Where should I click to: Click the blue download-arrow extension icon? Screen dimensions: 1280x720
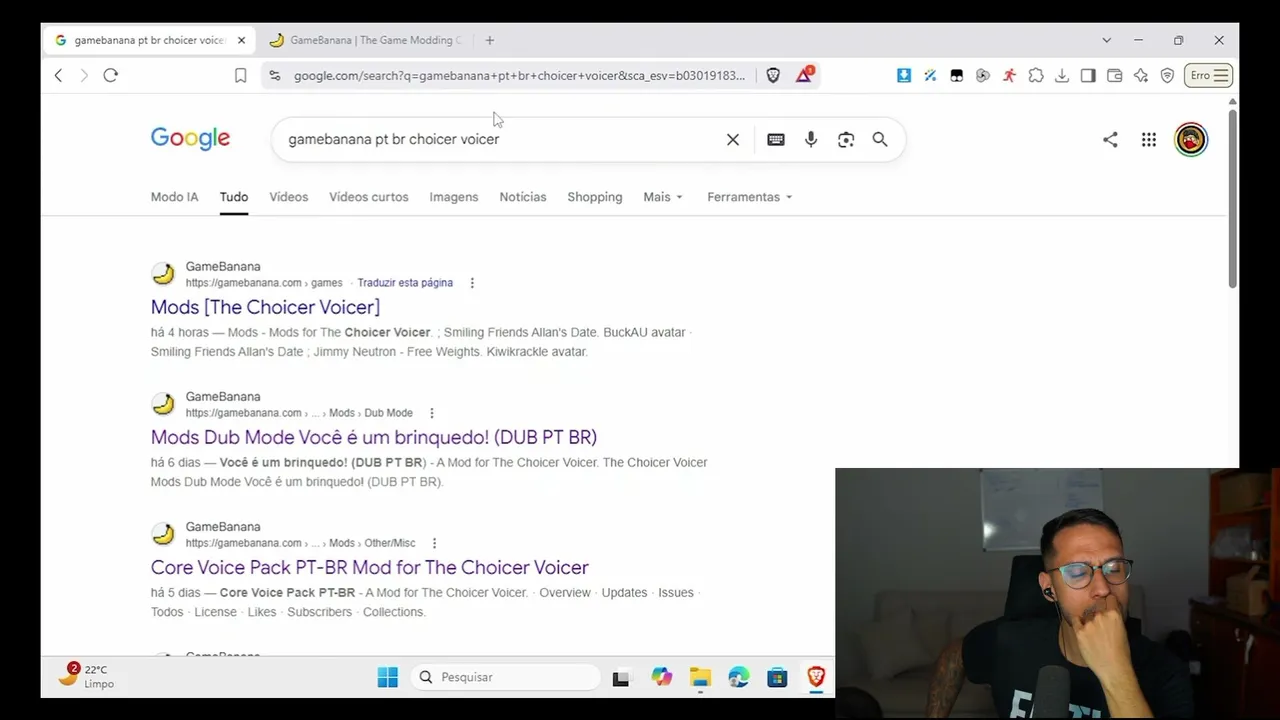(904, 75)
